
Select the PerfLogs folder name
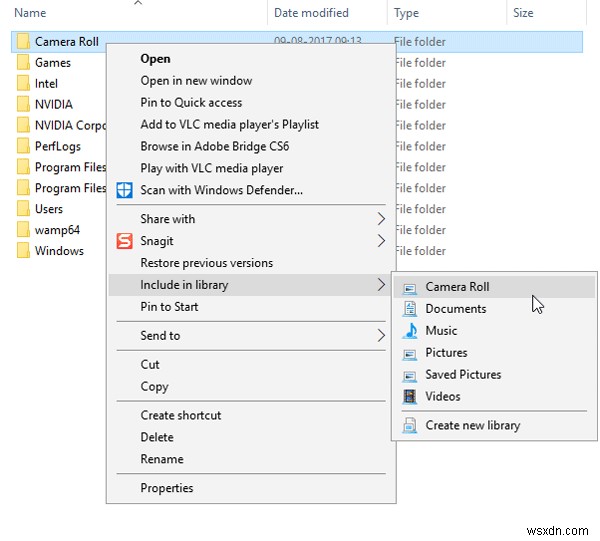[x=58, y=146]
